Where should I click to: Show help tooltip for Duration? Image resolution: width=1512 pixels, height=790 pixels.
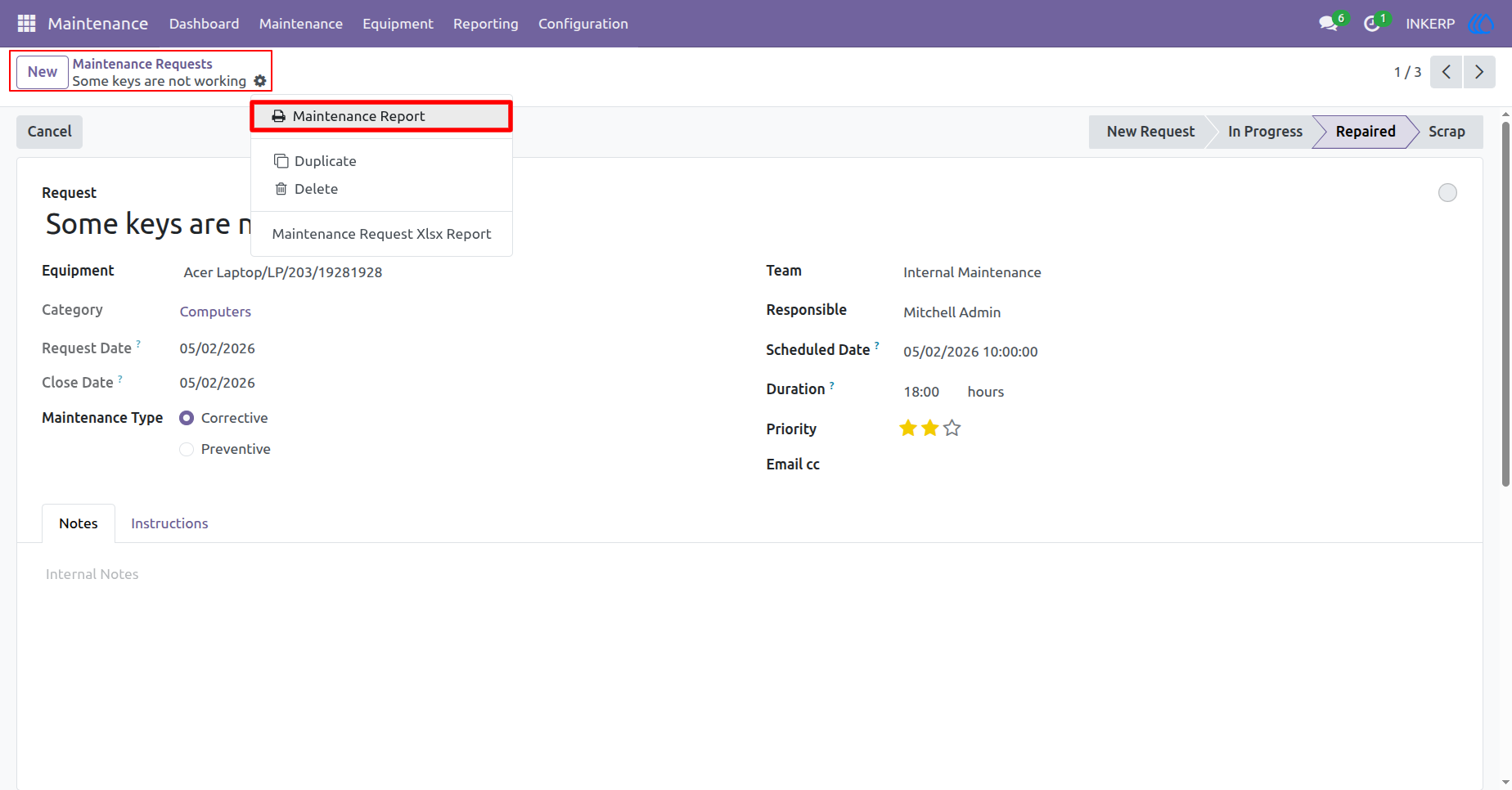[x=832, y=385]
